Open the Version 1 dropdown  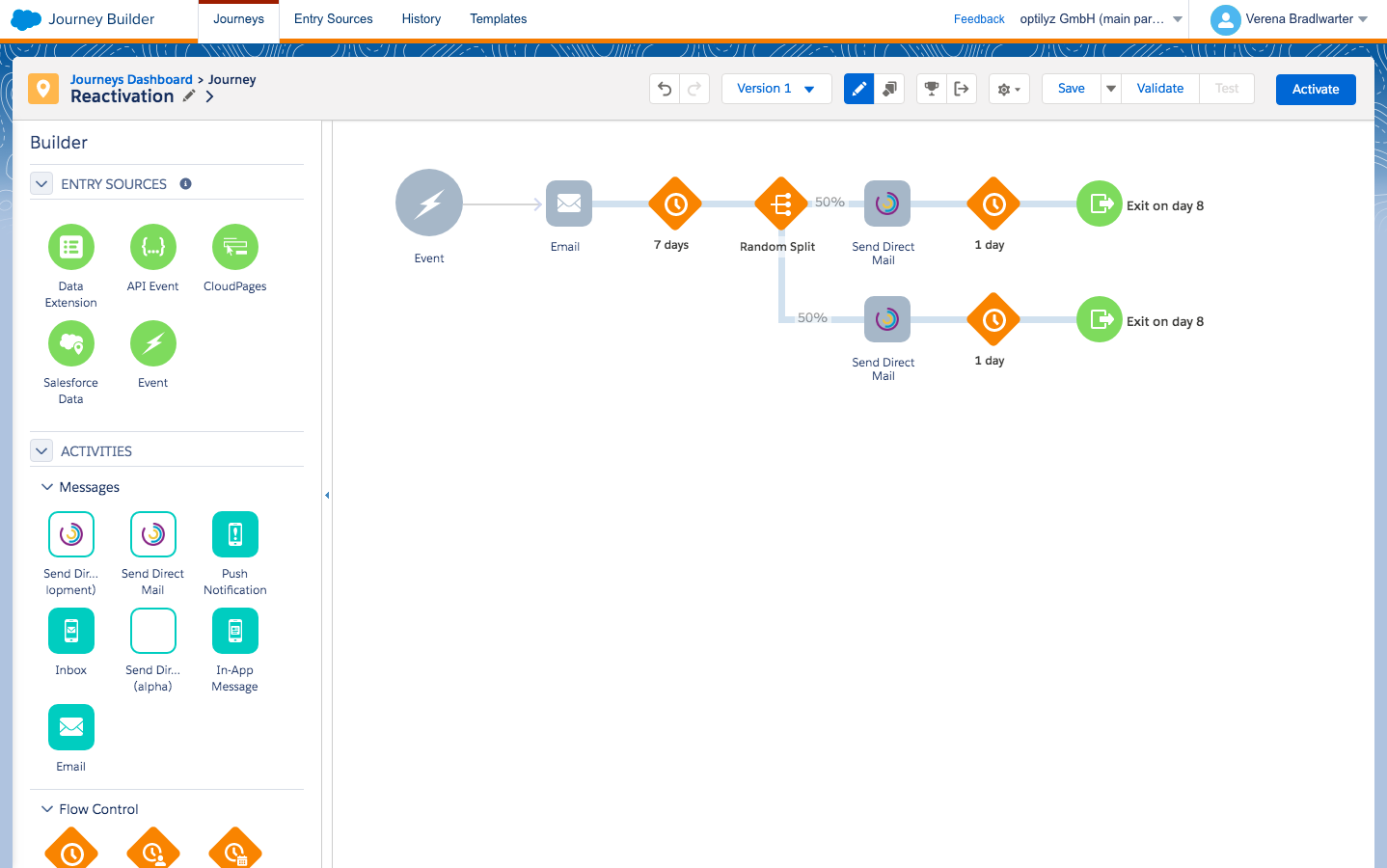[x=775, y=89]
